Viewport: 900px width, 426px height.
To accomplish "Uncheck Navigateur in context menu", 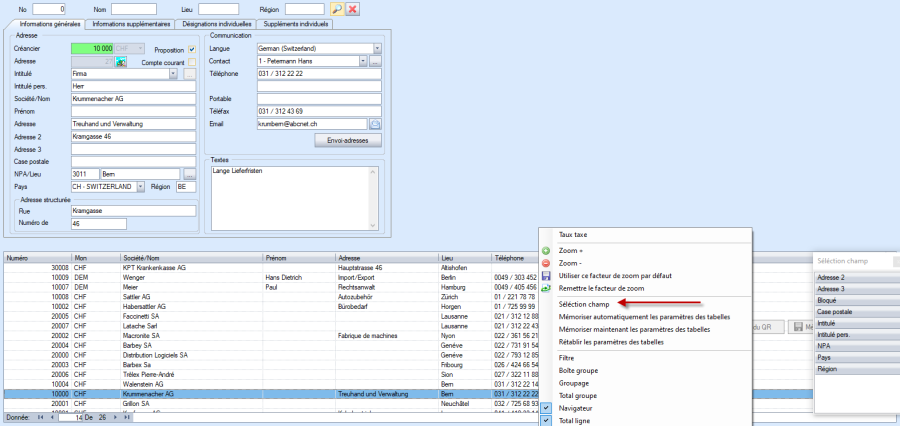I will (x=546, y=408).
